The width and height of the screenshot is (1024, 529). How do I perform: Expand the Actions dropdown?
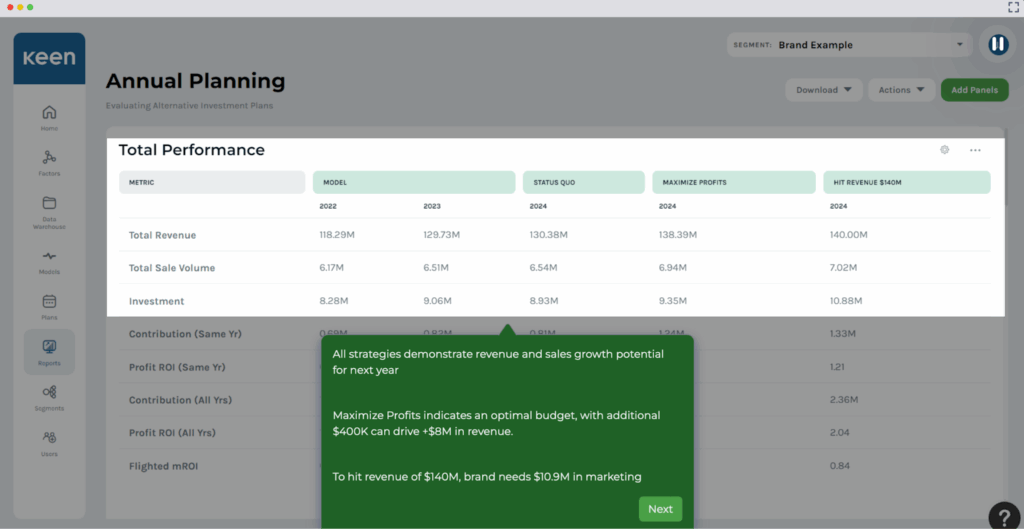(901, 90)
